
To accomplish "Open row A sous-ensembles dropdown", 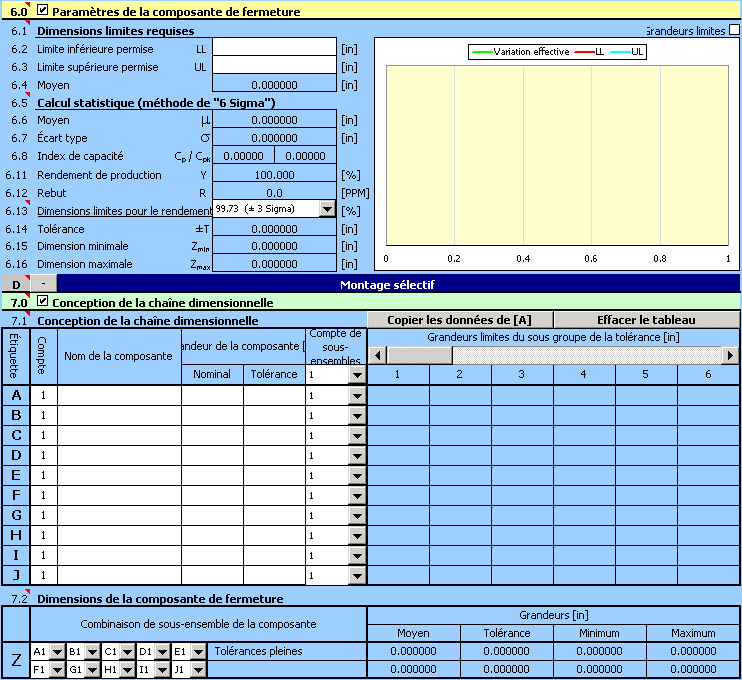I will [x=357, y=396].
